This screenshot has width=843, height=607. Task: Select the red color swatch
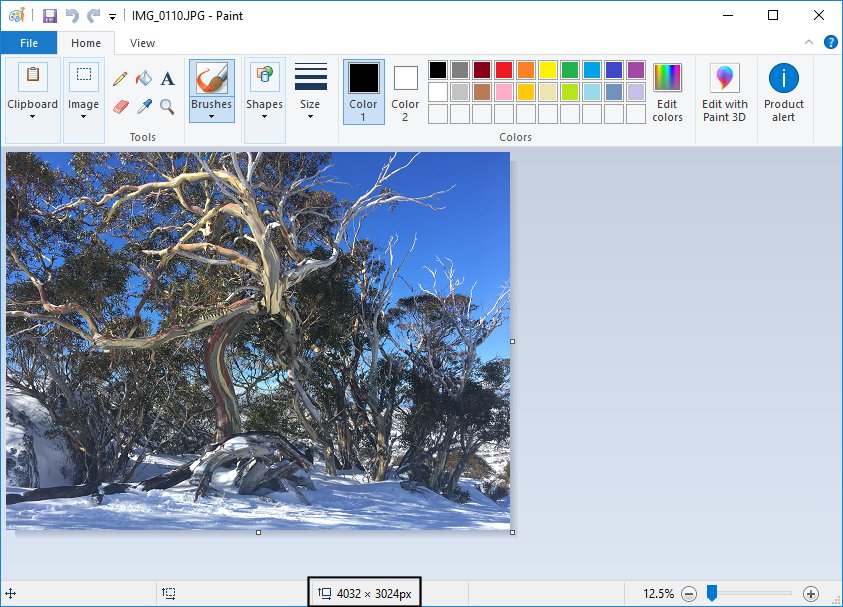coord(505,69)
